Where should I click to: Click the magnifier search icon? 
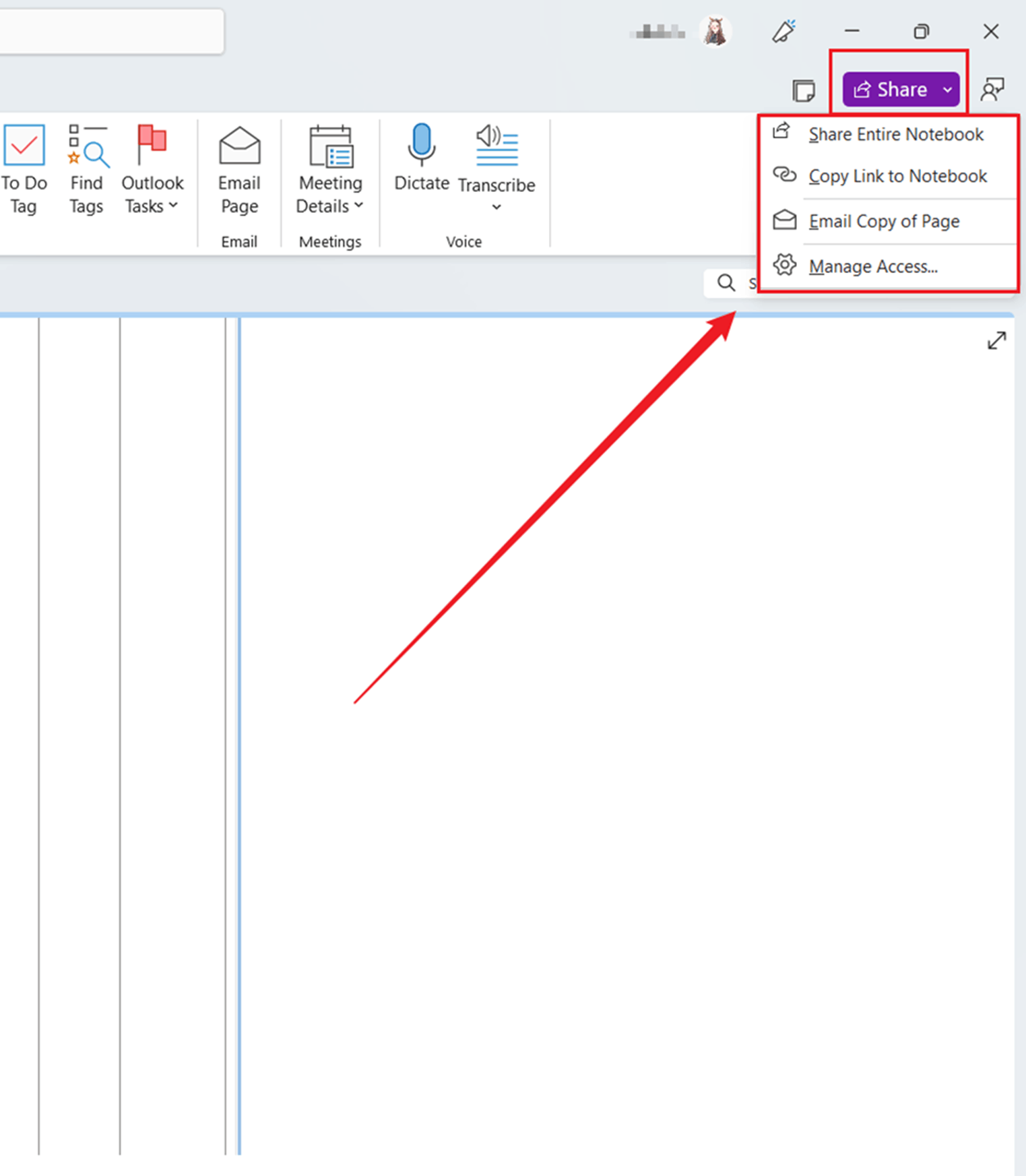(x=726, y=282)
